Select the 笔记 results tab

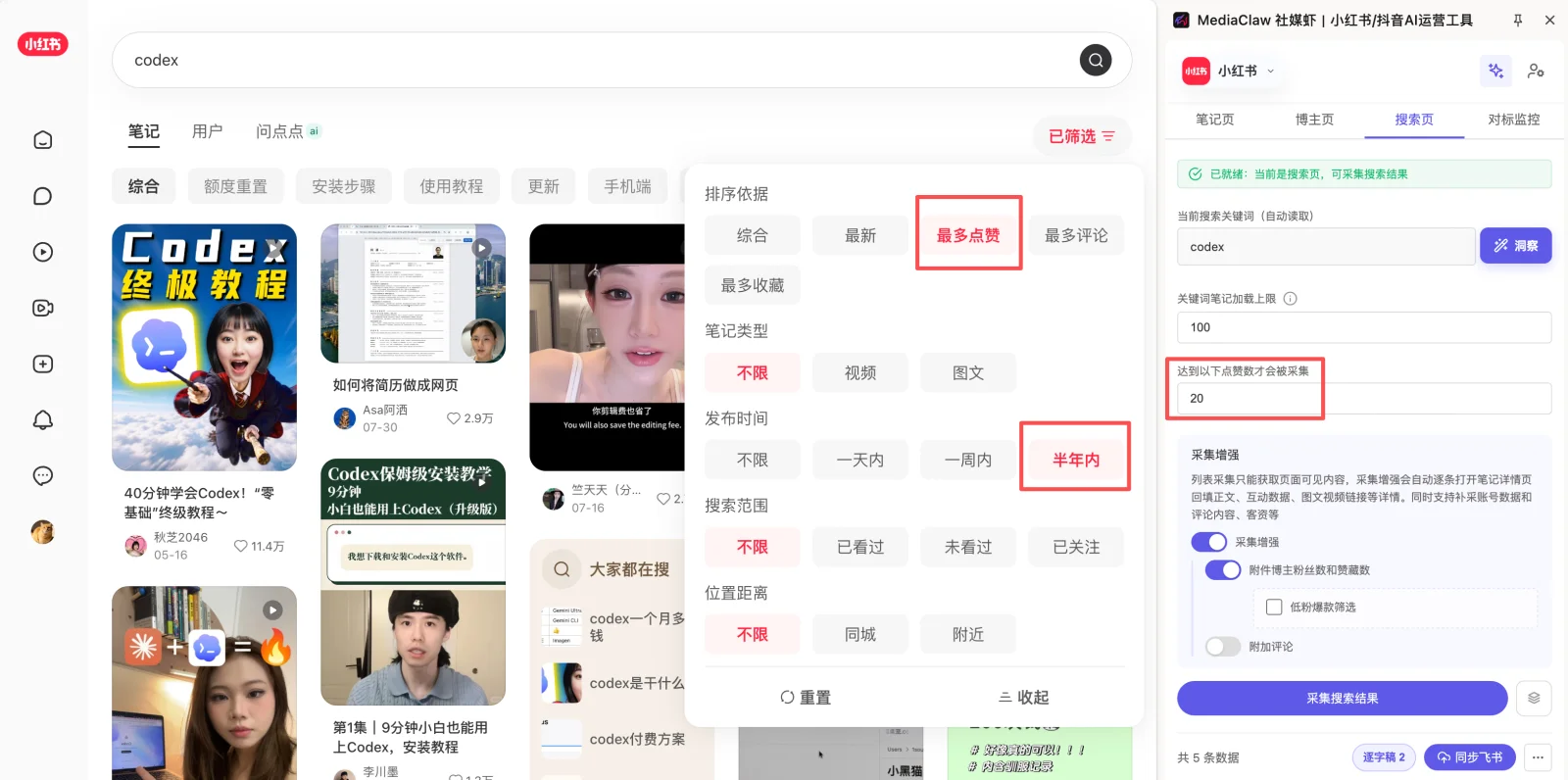144,131
